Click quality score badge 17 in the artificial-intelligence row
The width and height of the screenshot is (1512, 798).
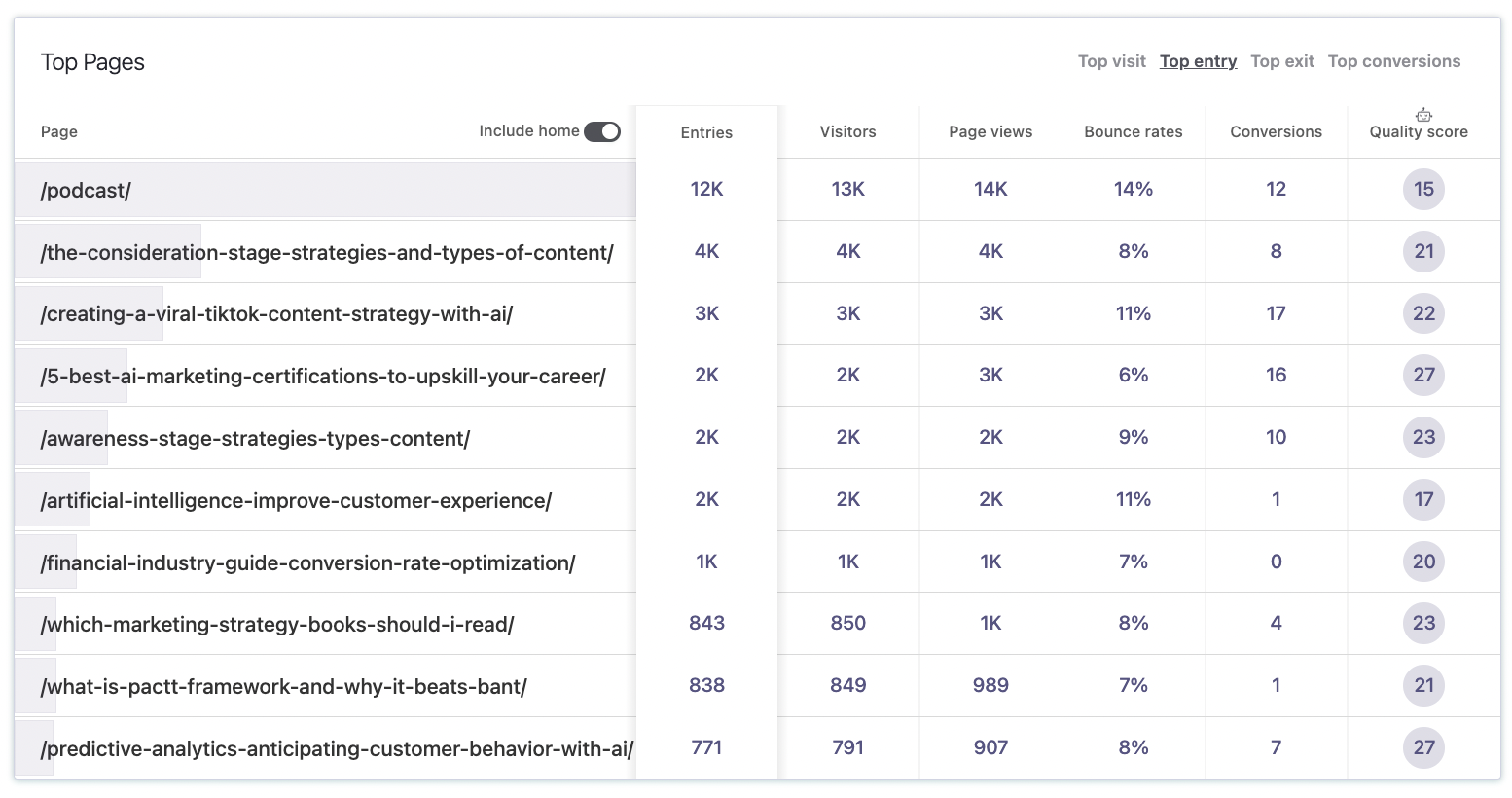(1423, 499)
